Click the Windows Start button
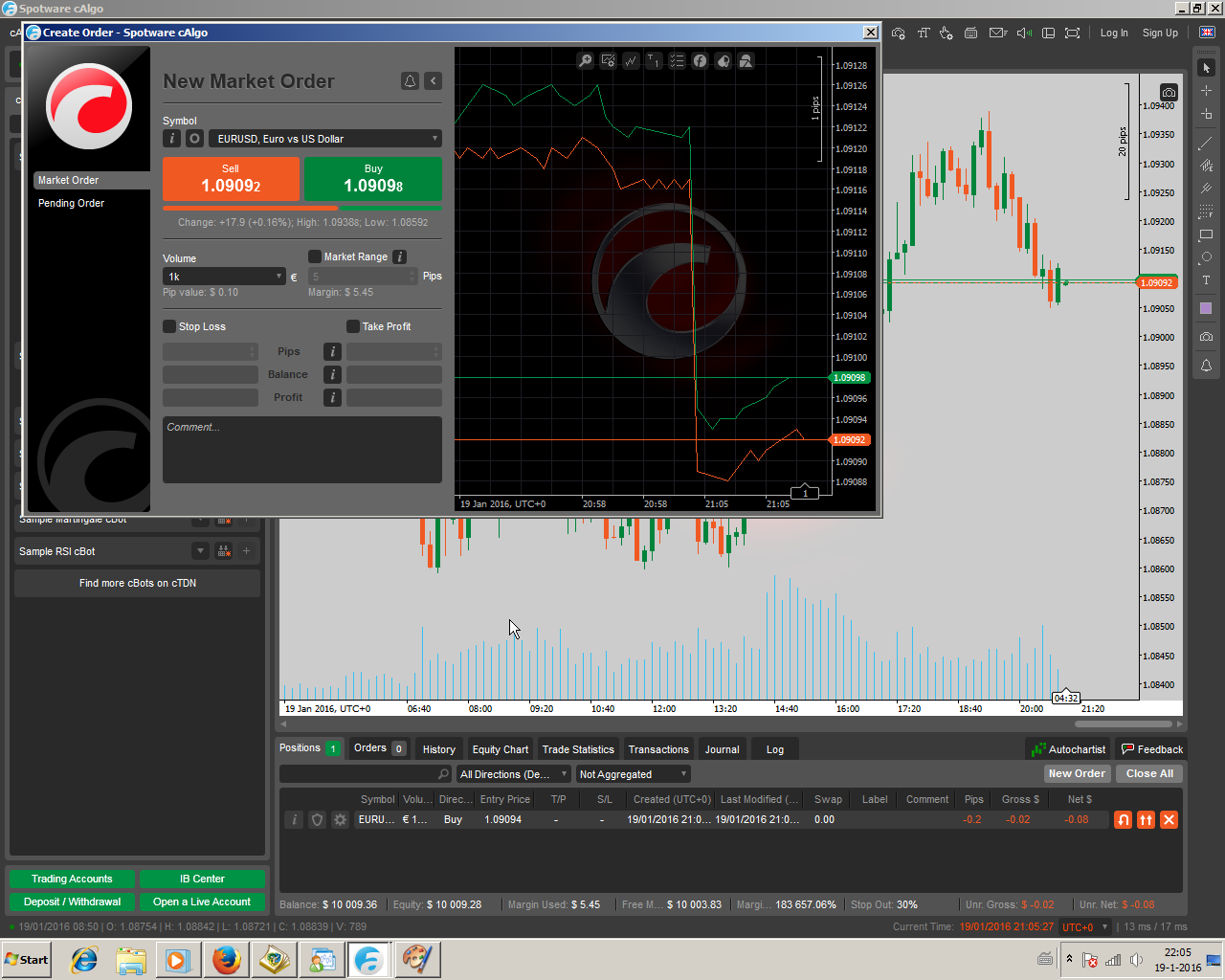Screen dimensions: 1225x980 pyautogui.click(x=26, y=959)
